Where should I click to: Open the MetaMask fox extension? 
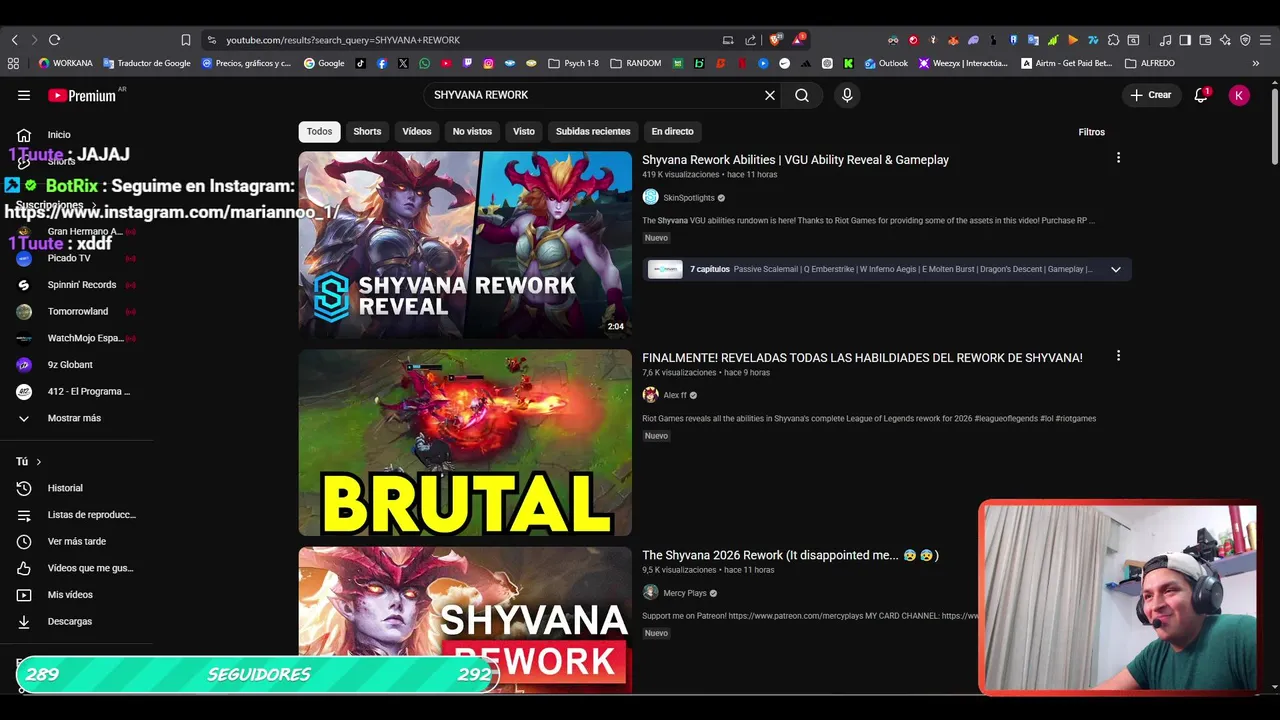click(953, 40)
